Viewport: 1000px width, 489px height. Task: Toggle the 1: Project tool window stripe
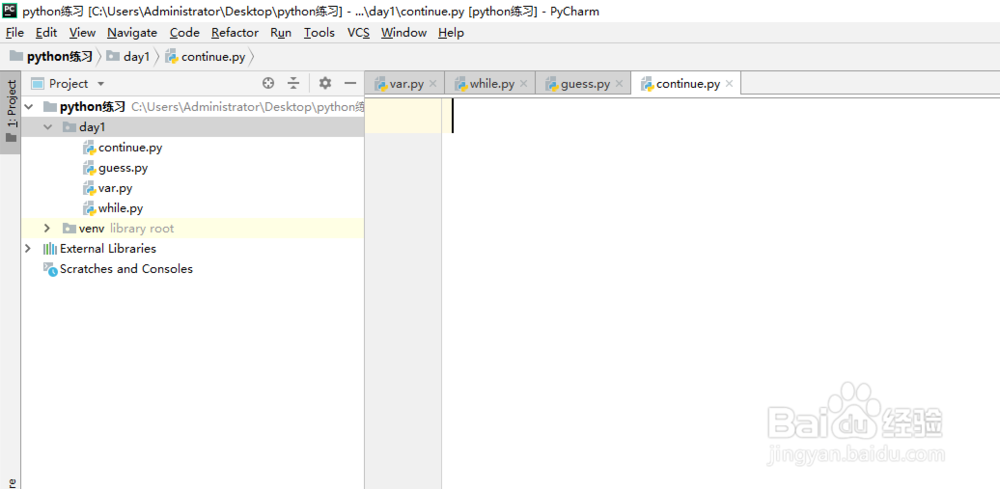click(11, 112)
